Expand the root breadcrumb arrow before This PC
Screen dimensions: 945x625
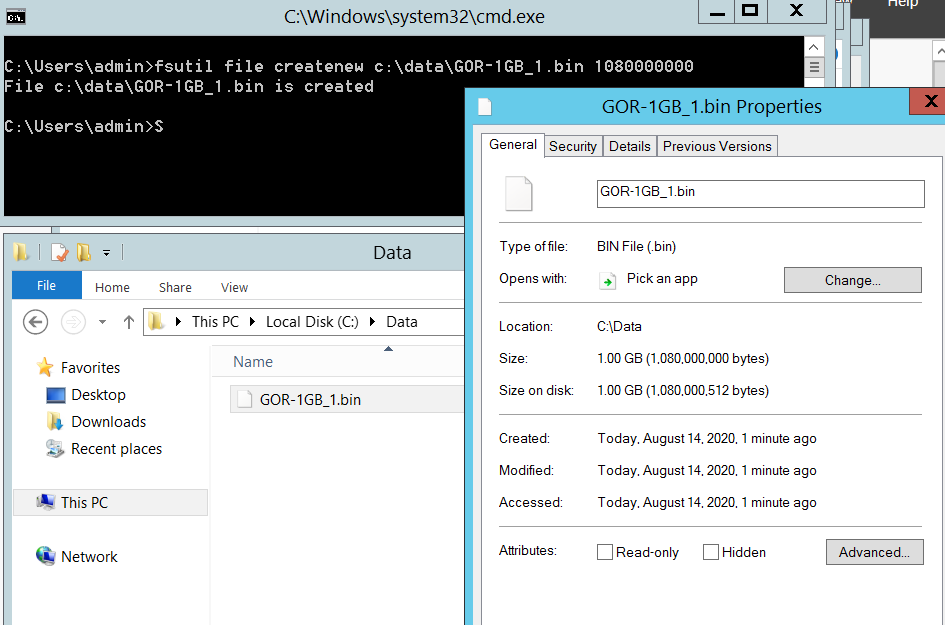[178, 322]
